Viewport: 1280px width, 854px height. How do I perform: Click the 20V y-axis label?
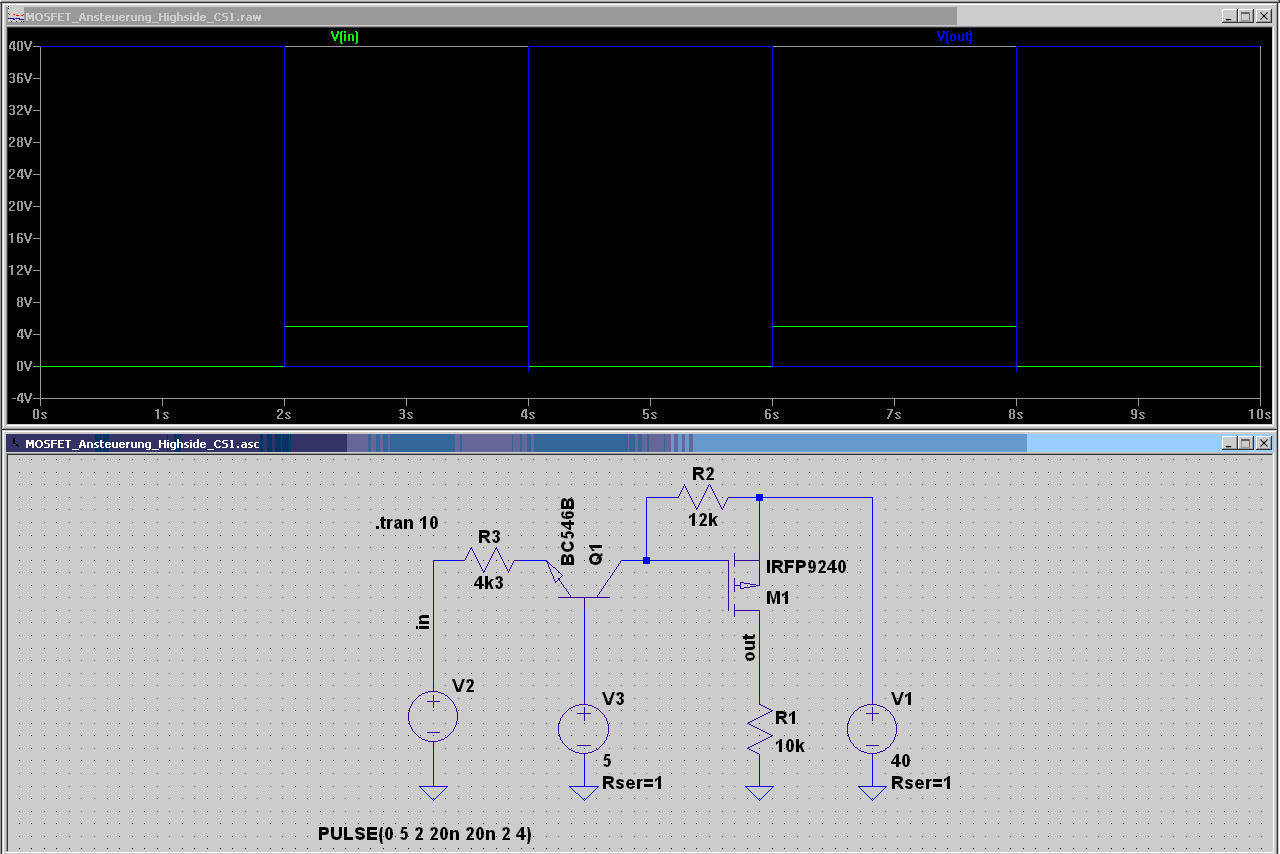pos(21,206)
